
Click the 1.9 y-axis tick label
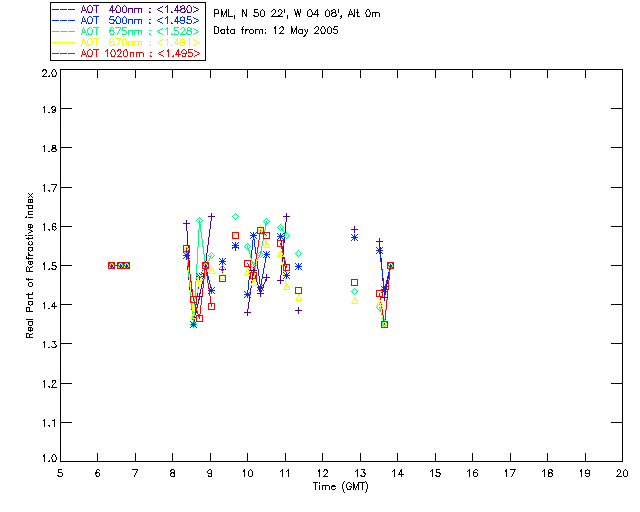49,109
